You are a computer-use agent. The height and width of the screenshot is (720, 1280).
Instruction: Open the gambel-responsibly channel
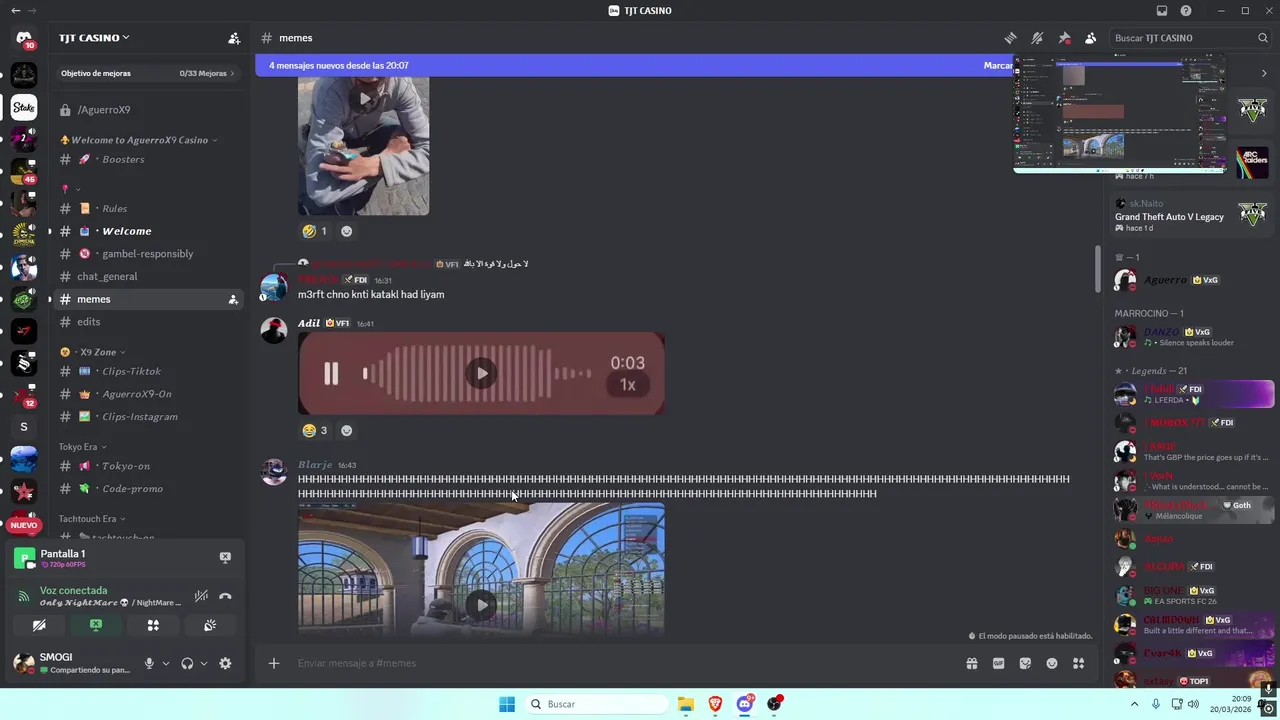[147, 254]
